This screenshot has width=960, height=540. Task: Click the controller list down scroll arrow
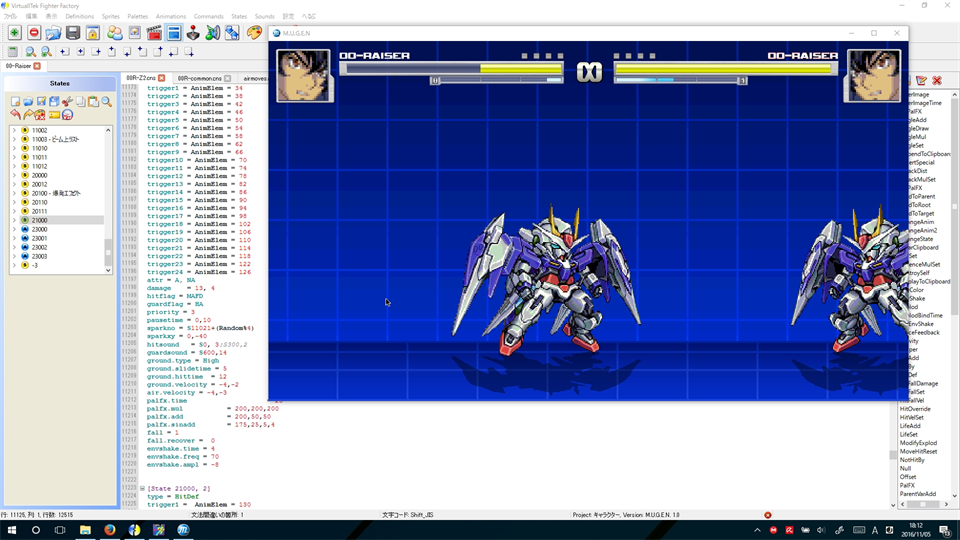coord(954,496)
